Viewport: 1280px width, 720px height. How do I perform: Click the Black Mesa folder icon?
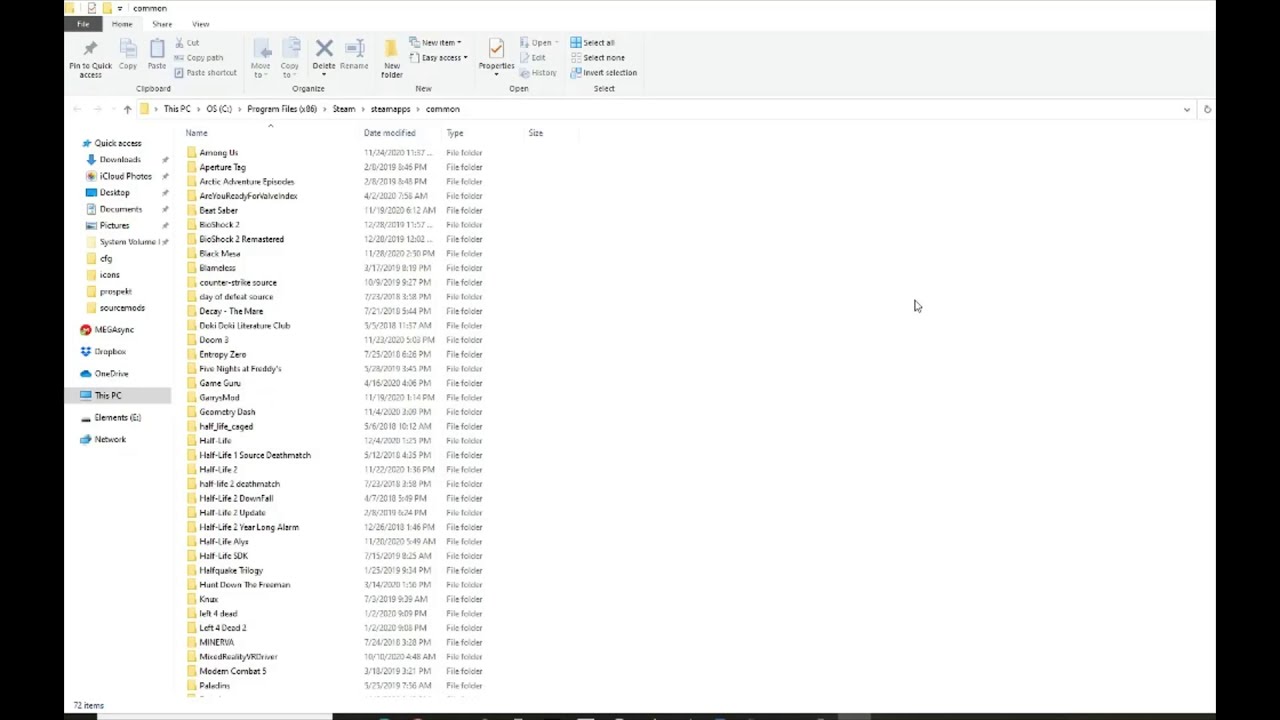coord(192,254)
